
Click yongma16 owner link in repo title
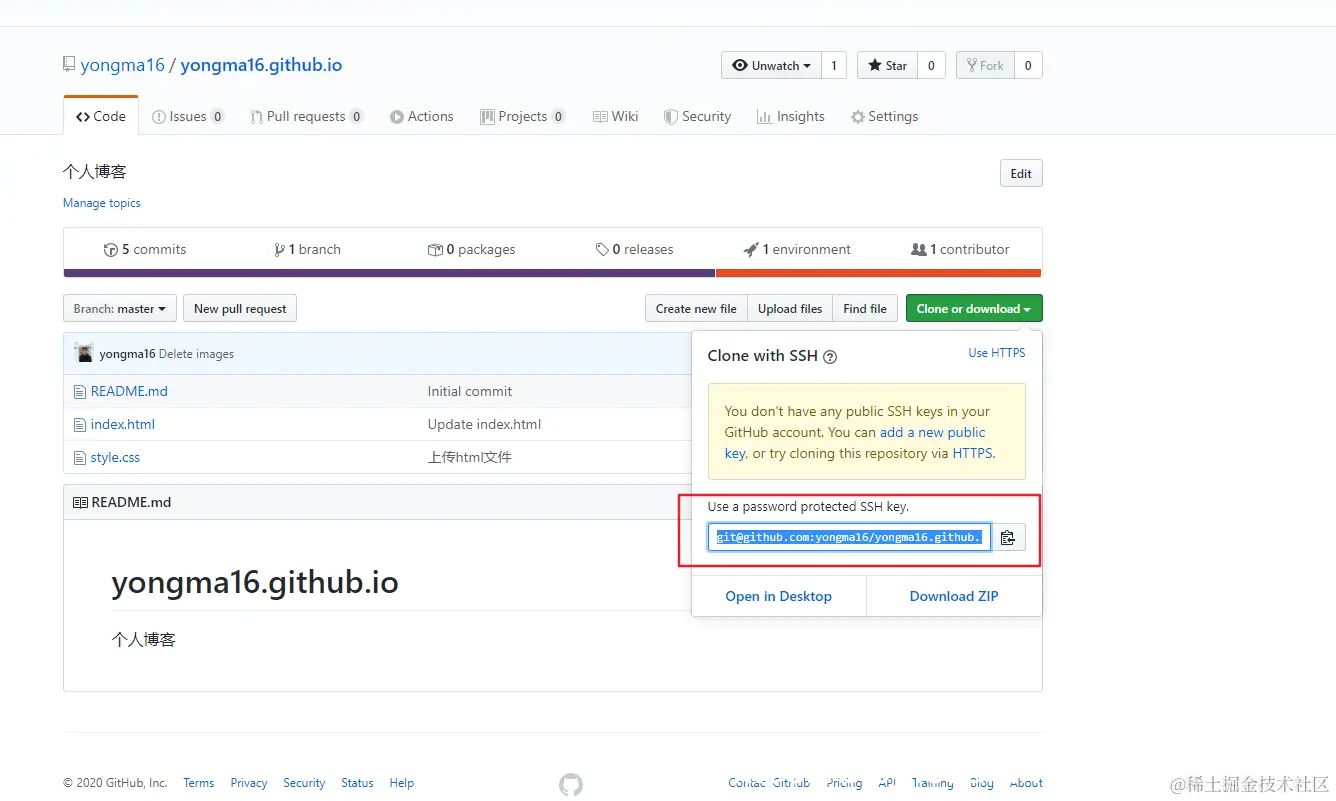pyautogui.click(x=122, y=65)
